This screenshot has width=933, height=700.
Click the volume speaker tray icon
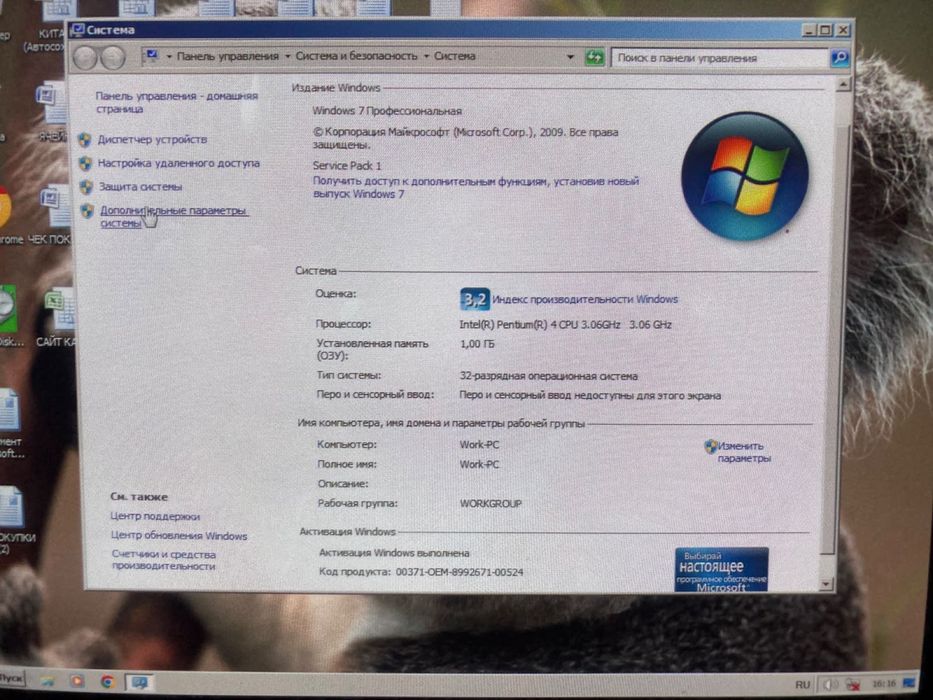point(829,685)
